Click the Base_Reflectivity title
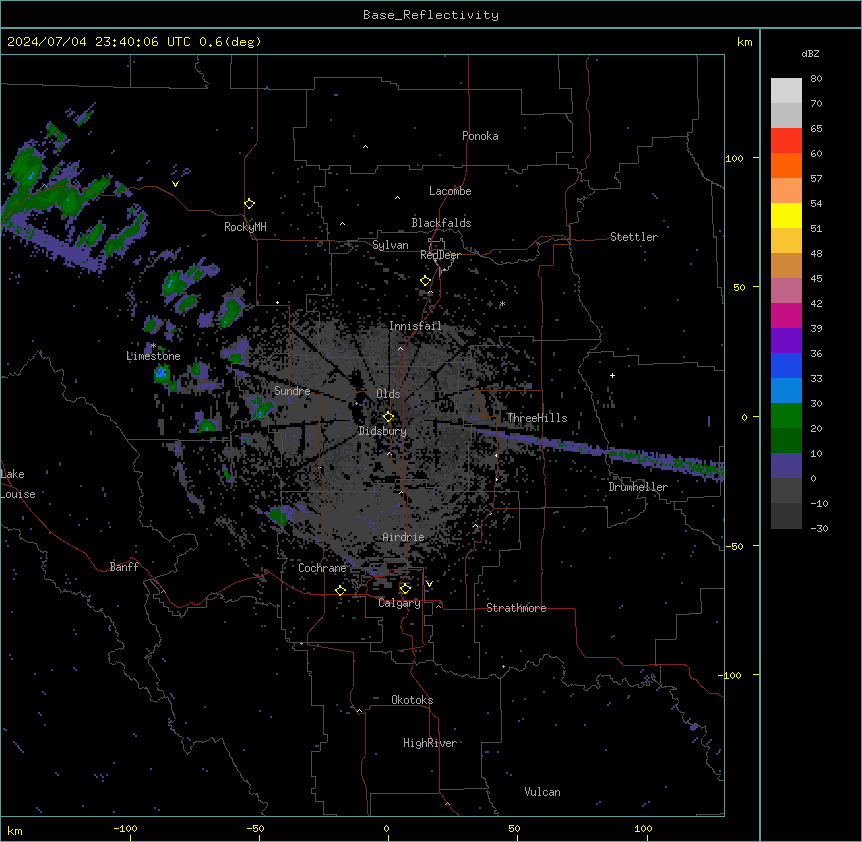The width and height of the screenshot is (862, 842). coord(431,15)
